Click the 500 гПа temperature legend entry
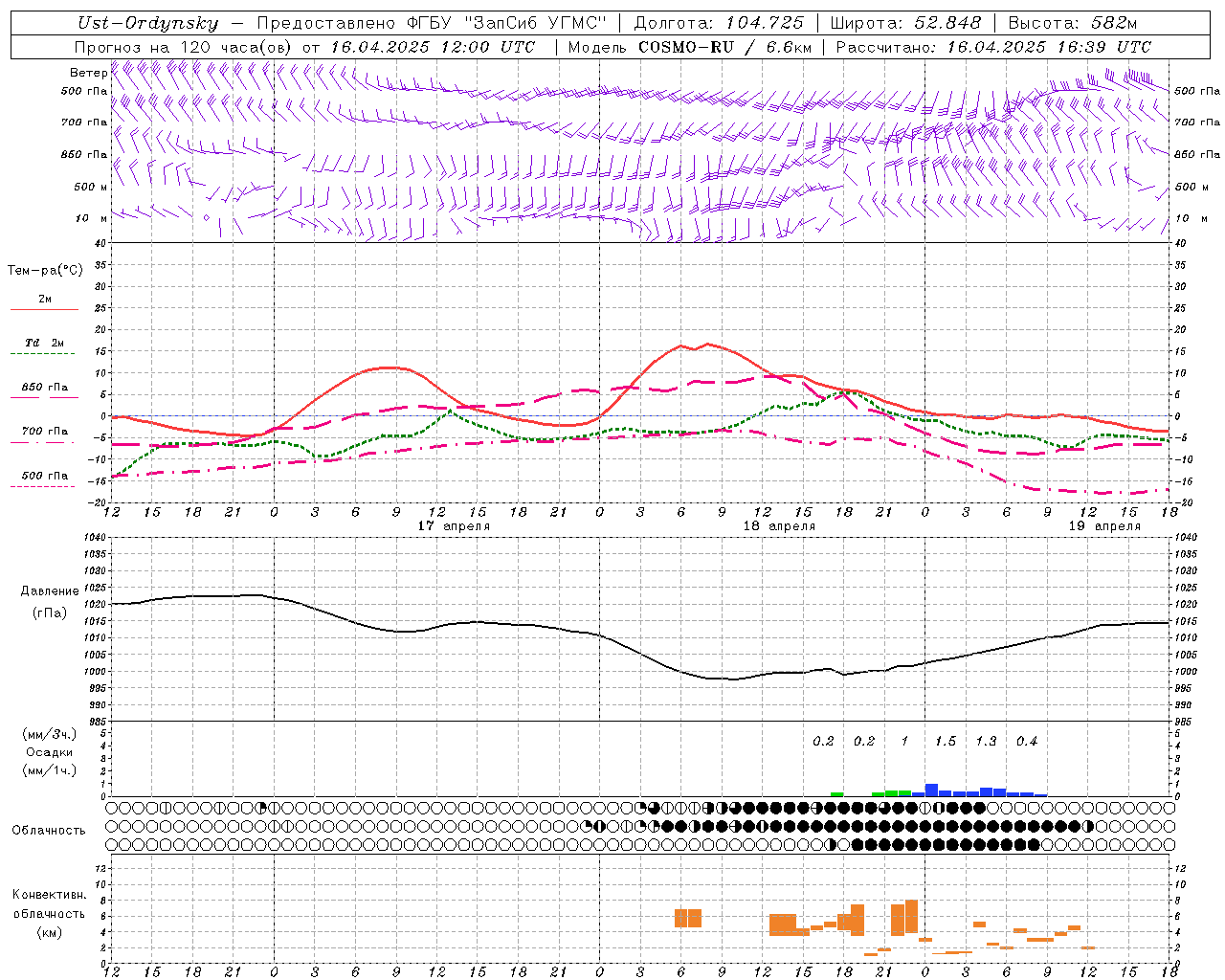The image size is (1225, 980). click(45, 476)
